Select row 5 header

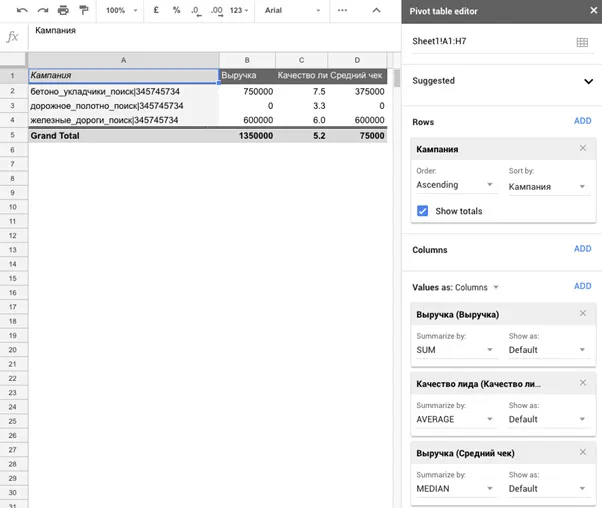click(x=13, y=135)
